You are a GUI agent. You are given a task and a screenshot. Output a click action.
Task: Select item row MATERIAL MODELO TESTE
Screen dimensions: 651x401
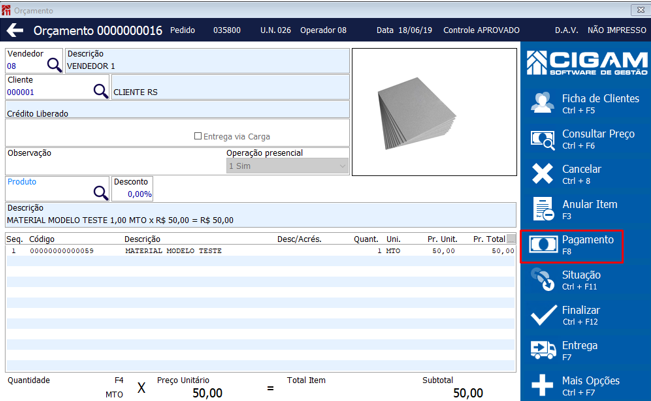(260, 251)
